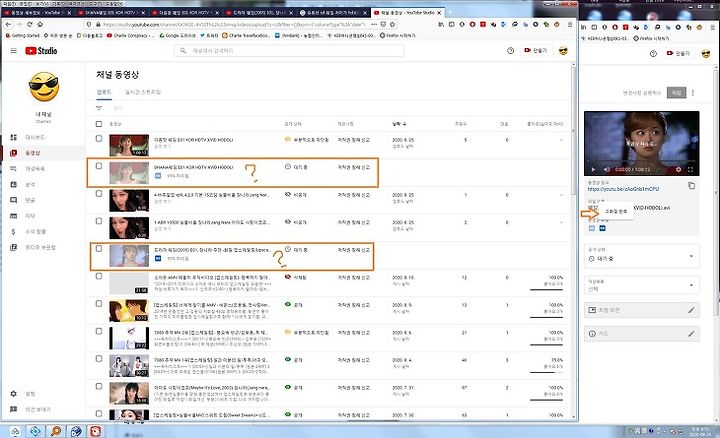This screenshot has height=438, width=720.
Task: Open the first video thumbnail with 1:08:12 duration
Action: tap(129, 145)
